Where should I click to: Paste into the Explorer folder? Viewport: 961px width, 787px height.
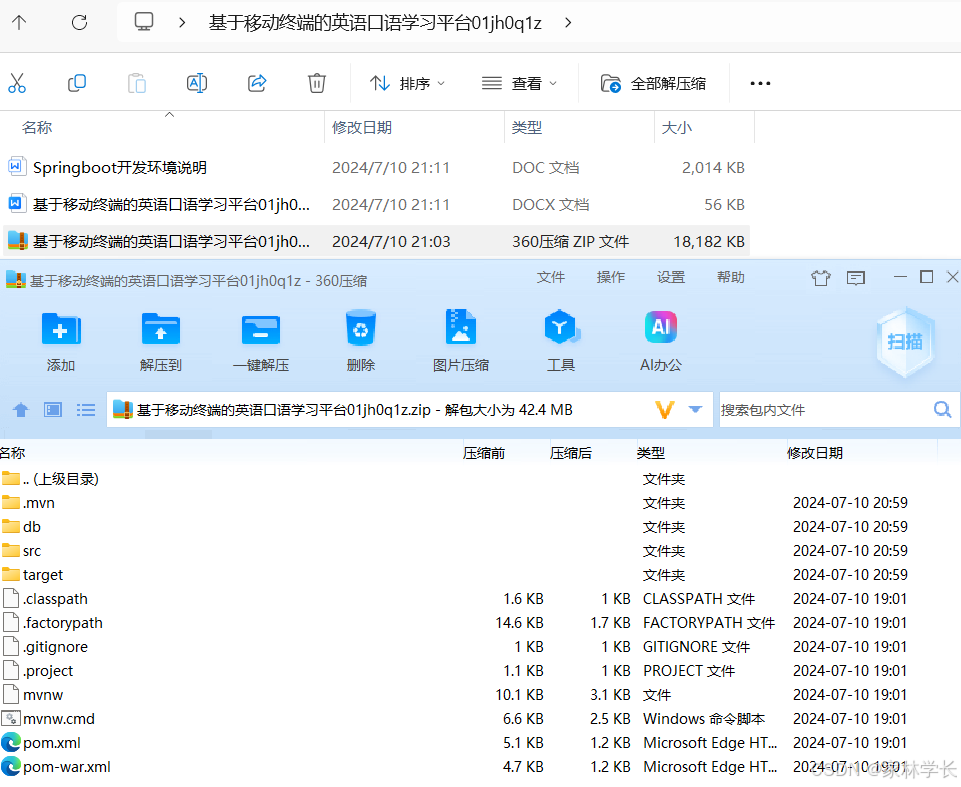137,83
